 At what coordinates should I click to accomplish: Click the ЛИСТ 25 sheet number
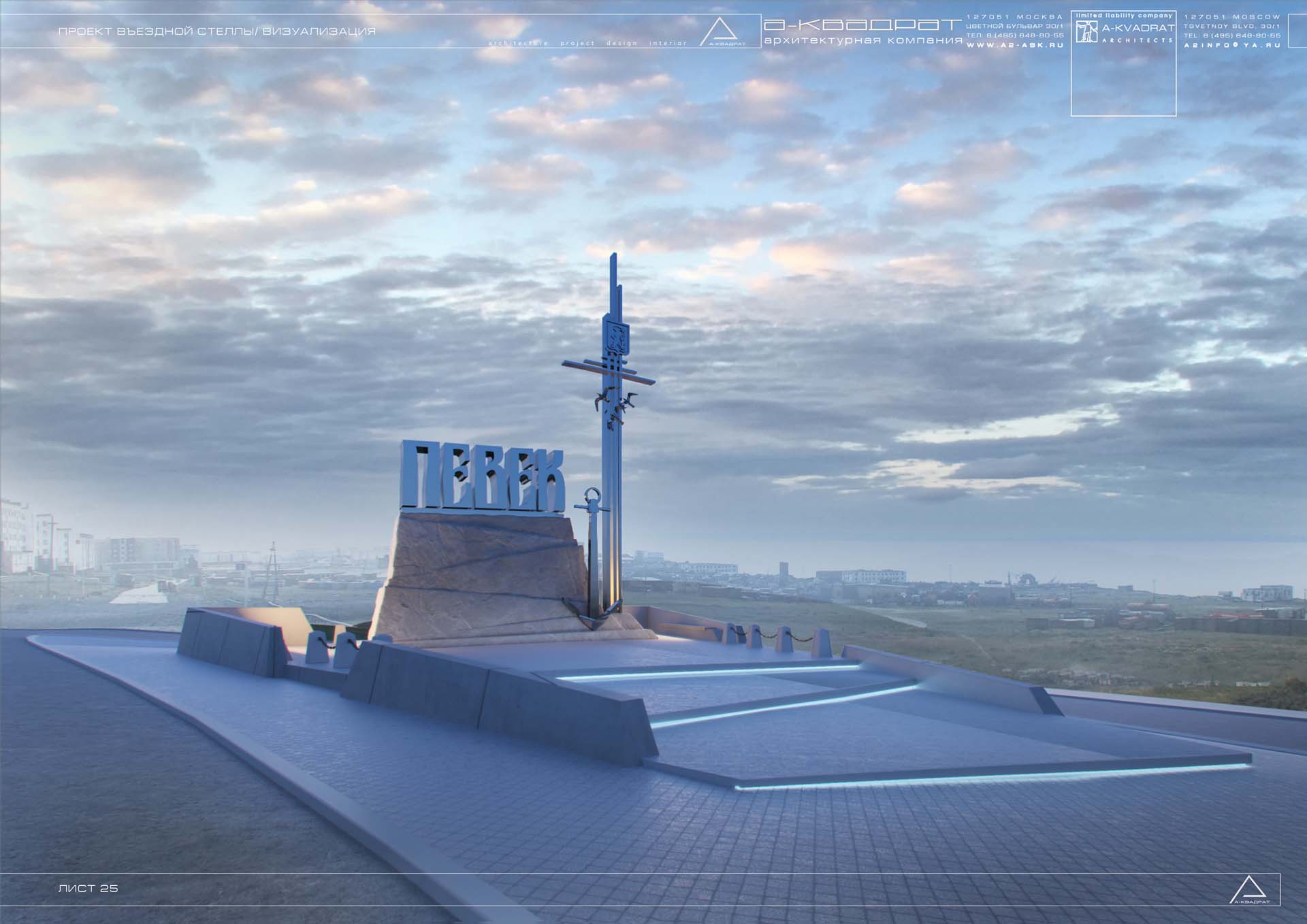[88, 888]
